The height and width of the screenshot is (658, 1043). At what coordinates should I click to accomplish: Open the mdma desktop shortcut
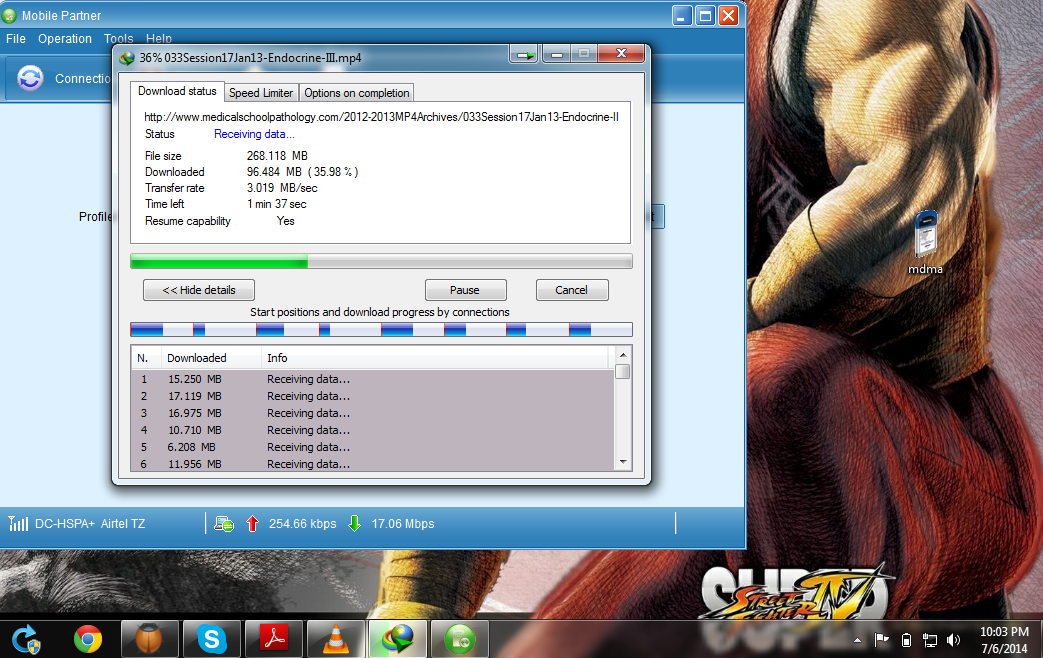coord(925,243)
